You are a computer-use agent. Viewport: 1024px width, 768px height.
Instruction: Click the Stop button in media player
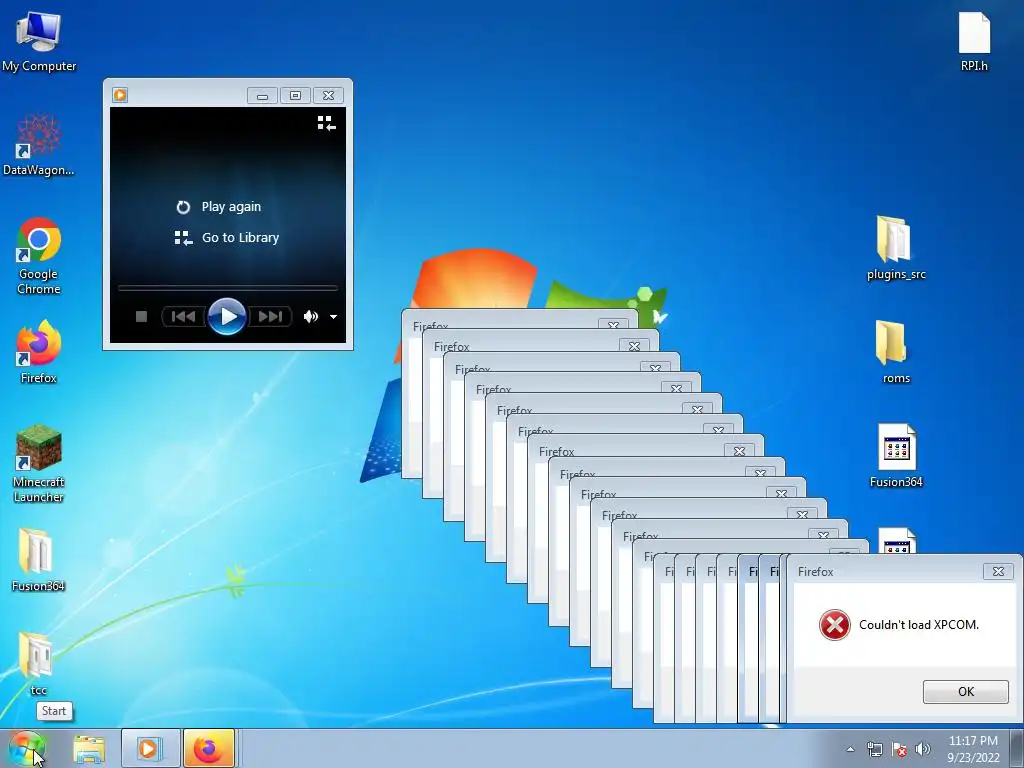point(141,317)
